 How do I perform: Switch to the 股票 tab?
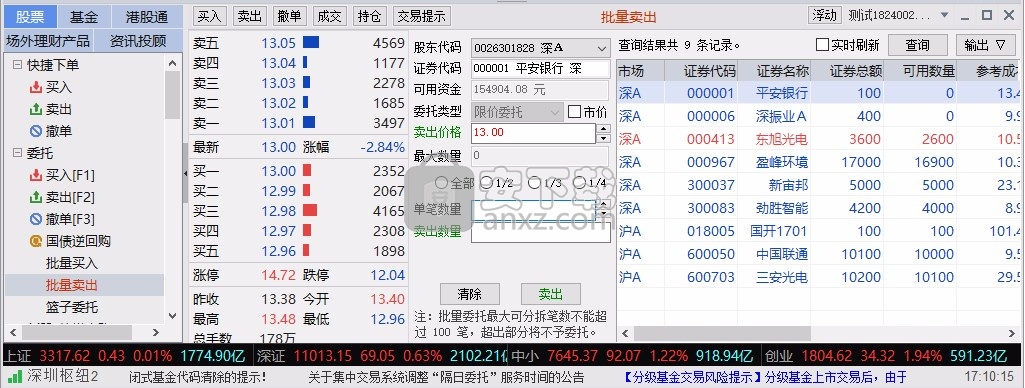coord(31,17)
